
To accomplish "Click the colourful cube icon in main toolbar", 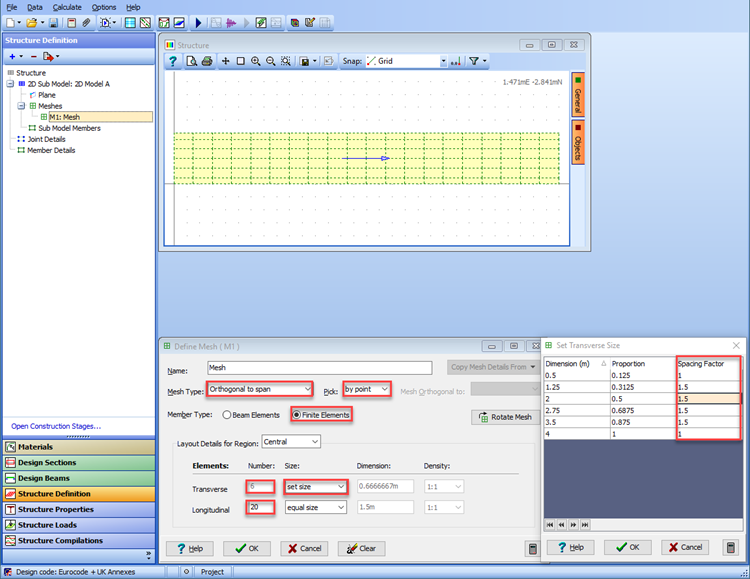I will coord(295,22).
